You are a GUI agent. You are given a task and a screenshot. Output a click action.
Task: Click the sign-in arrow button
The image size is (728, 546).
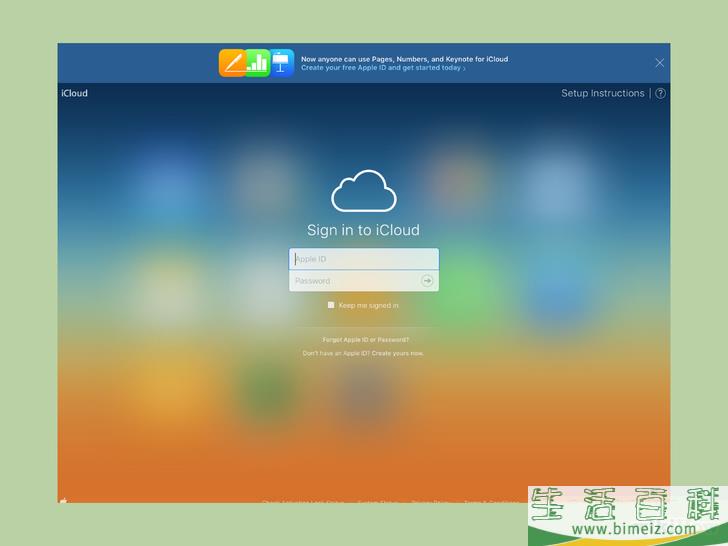tap(427, 280)
